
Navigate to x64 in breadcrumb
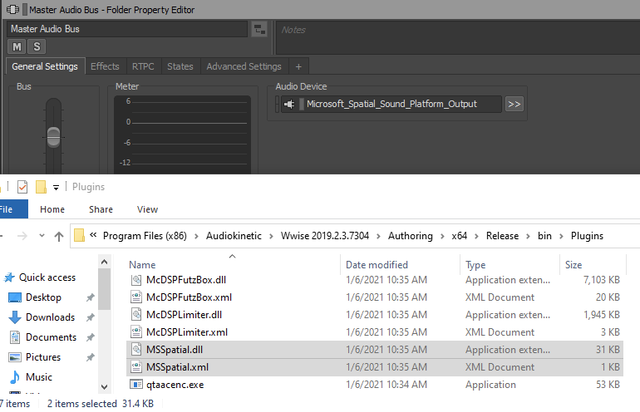[x=459, y=236]
